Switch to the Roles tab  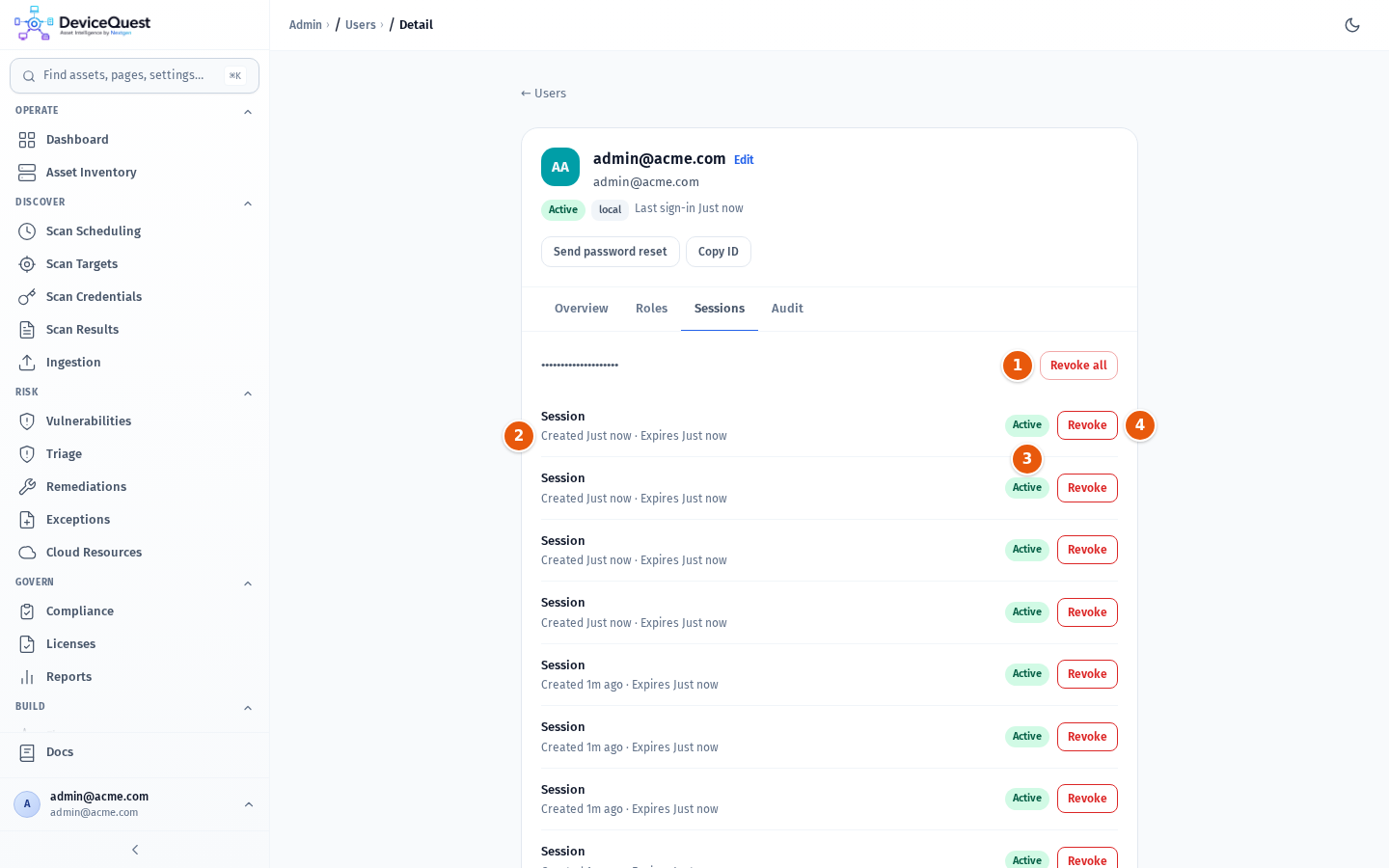(x=651, y=309)
